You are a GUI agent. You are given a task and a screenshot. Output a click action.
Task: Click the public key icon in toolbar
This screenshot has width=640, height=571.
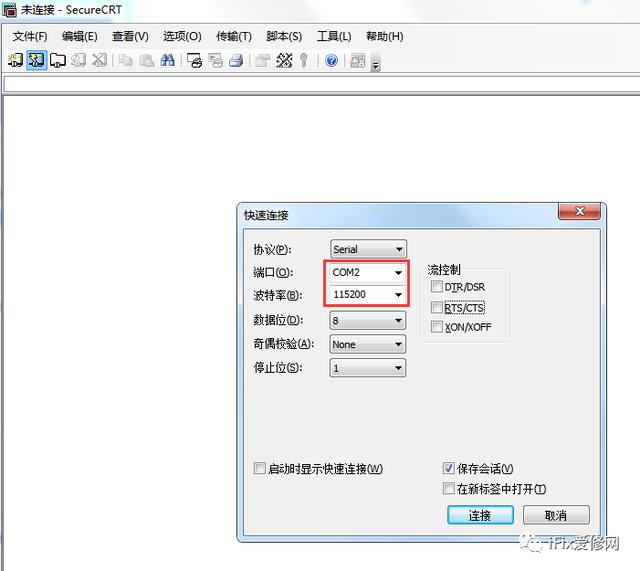point(304,60)
